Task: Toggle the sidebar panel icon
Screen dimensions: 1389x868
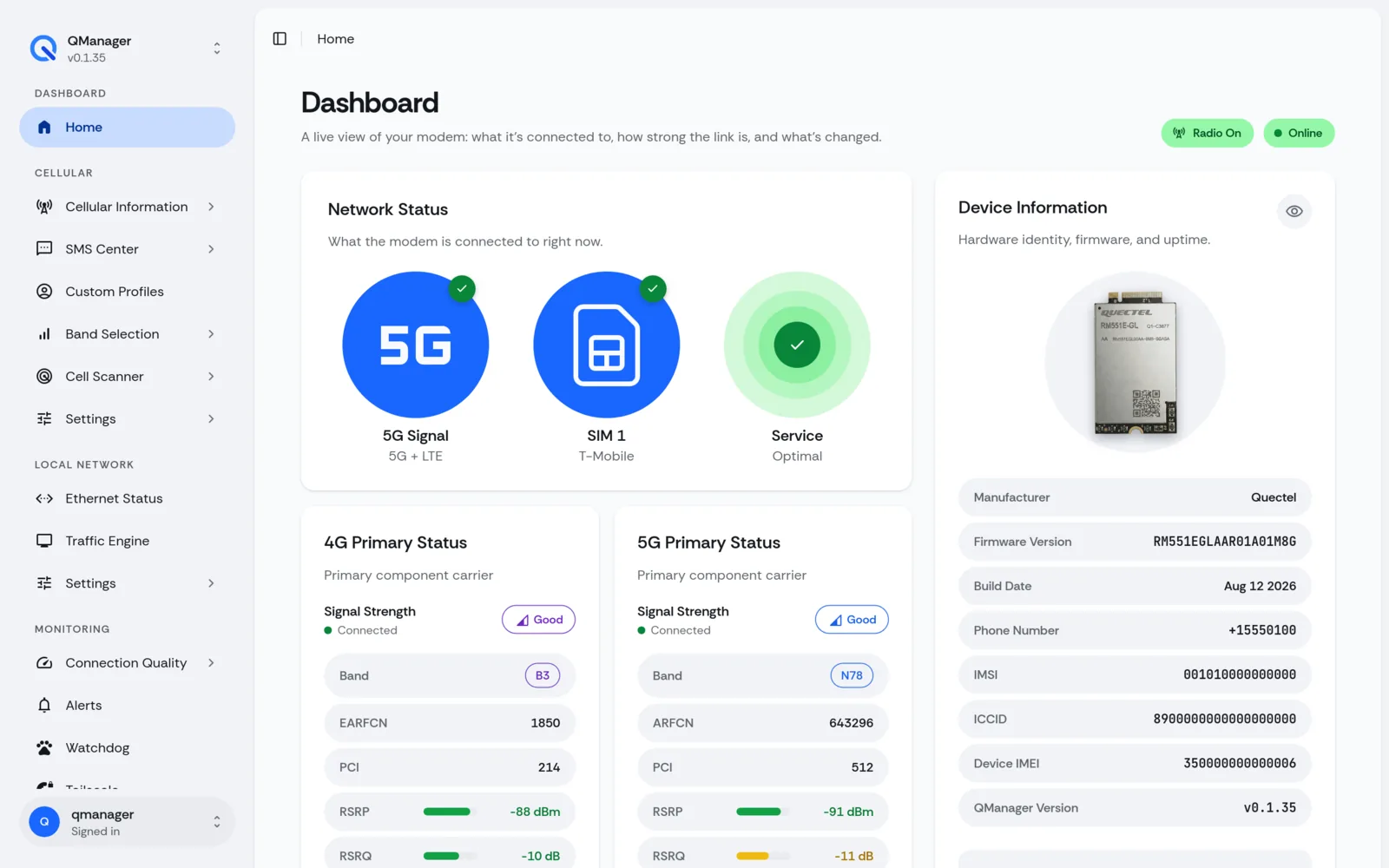Action: [x=280, y=39]
